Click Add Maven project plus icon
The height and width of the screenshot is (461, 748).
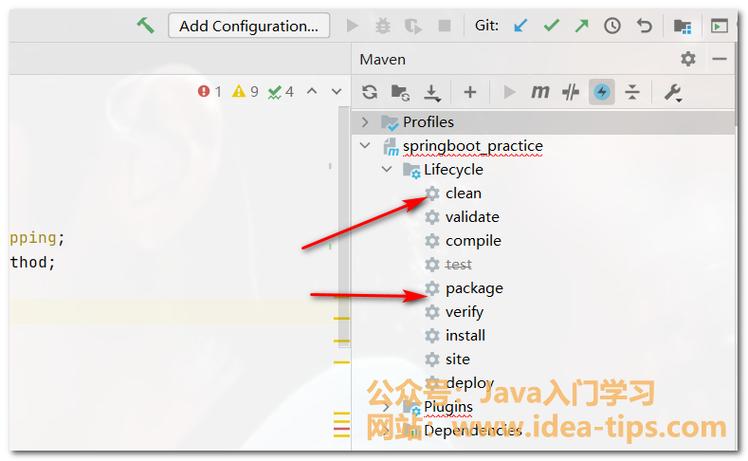click(470, 92)
